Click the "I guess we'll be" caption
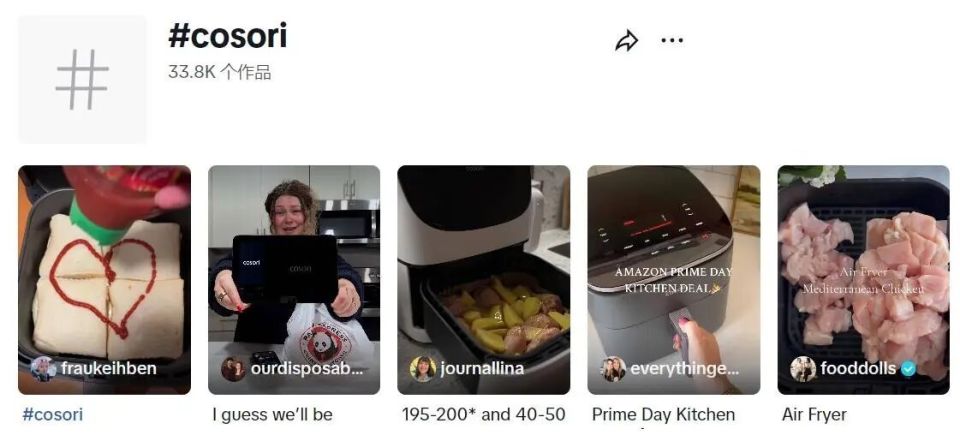This screenshot has width=960, height=441. pyautogui.click(x=272, y=415)
